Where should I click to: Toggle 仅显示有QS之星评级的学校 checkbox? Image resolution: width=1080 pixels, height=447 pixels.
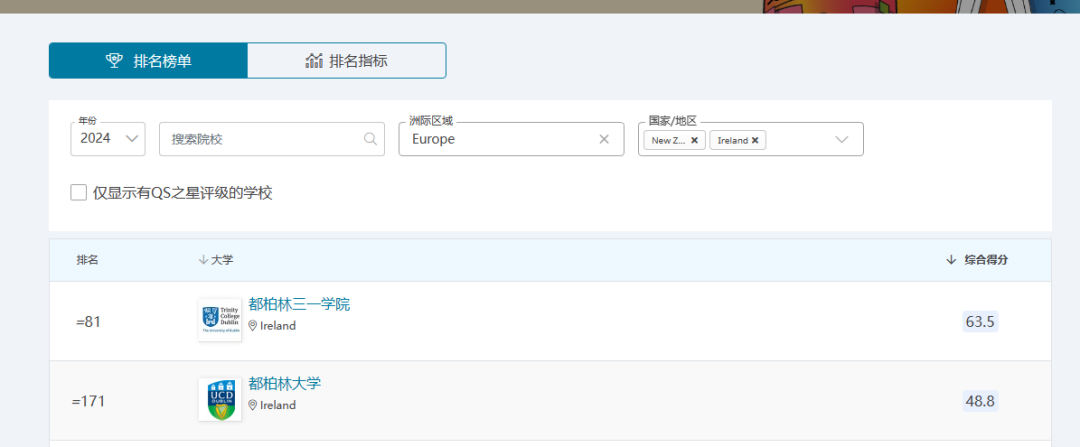click(x=79, y=192)
